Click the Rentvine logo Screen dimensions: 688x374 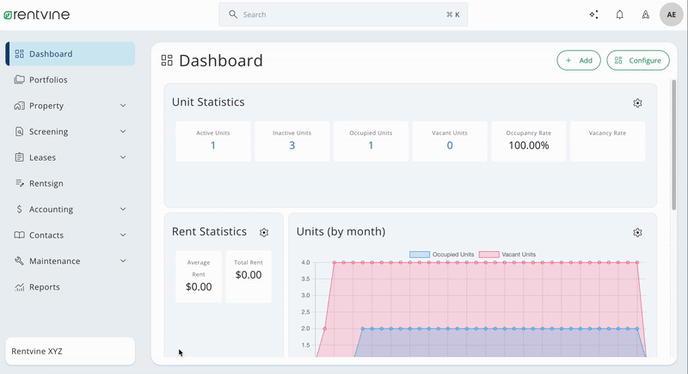[36, 14]
